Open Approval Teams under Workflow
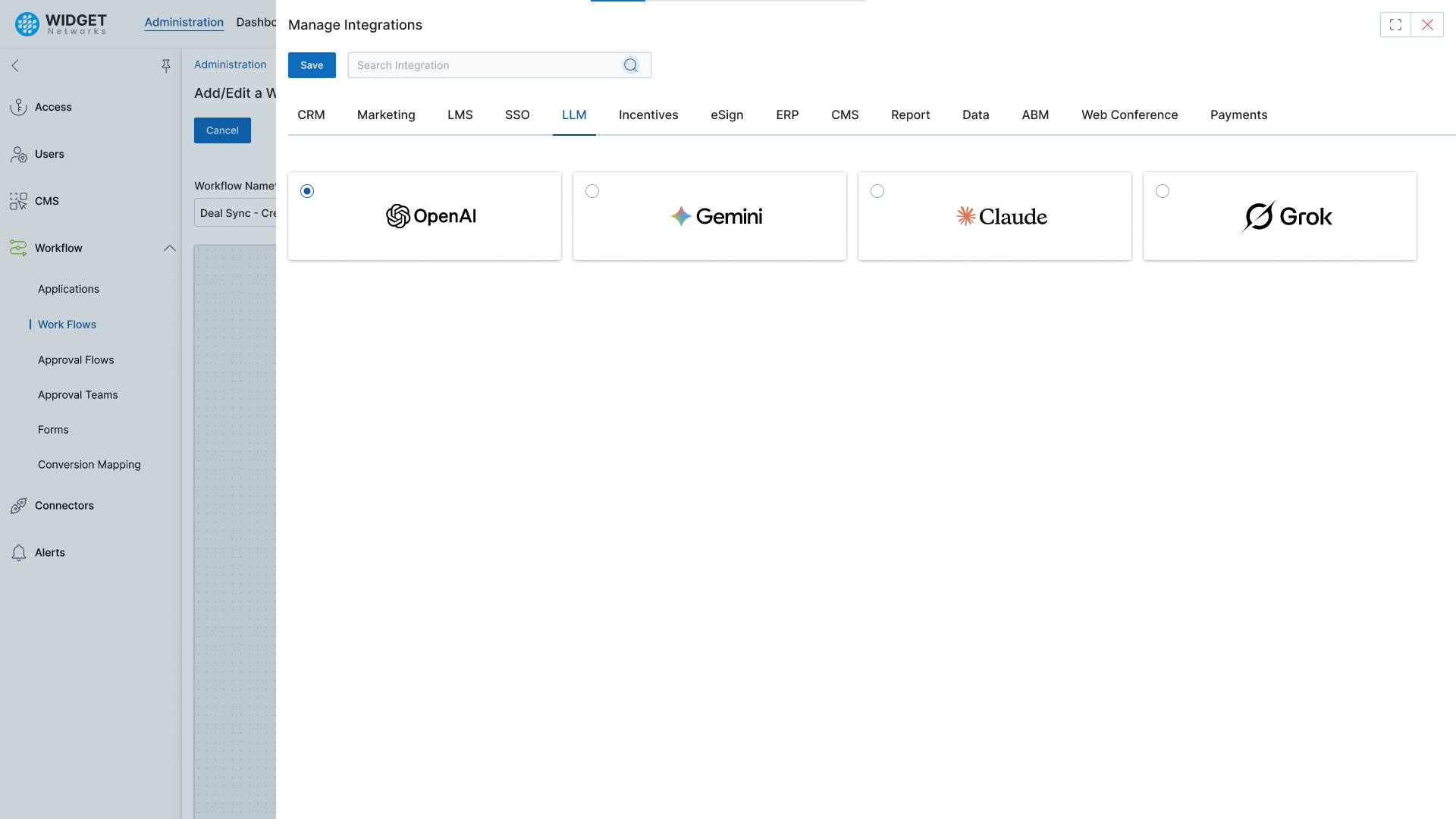1456x819 pixels. 78,395
